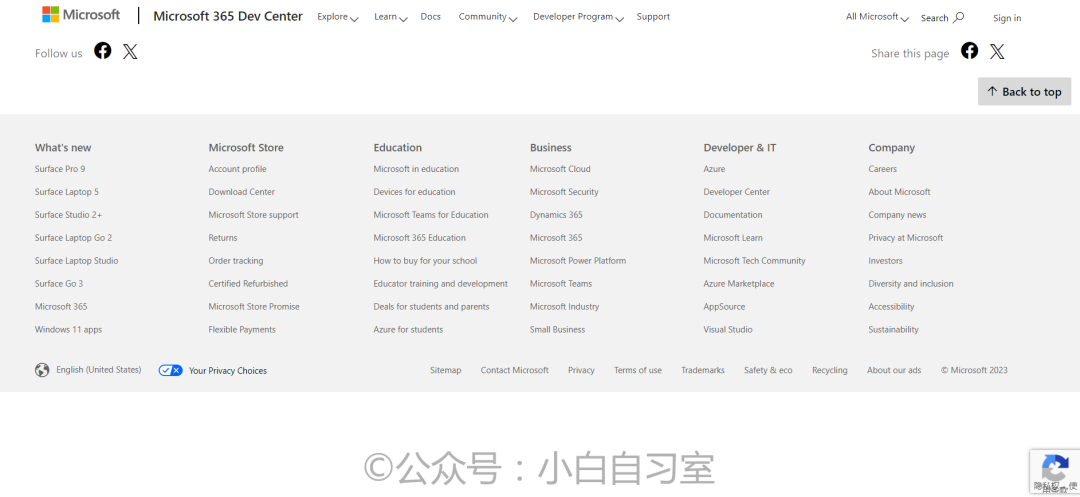1080x497 pixels.
Task: Open Certified Refurbished link
Action: click(248, 284)
